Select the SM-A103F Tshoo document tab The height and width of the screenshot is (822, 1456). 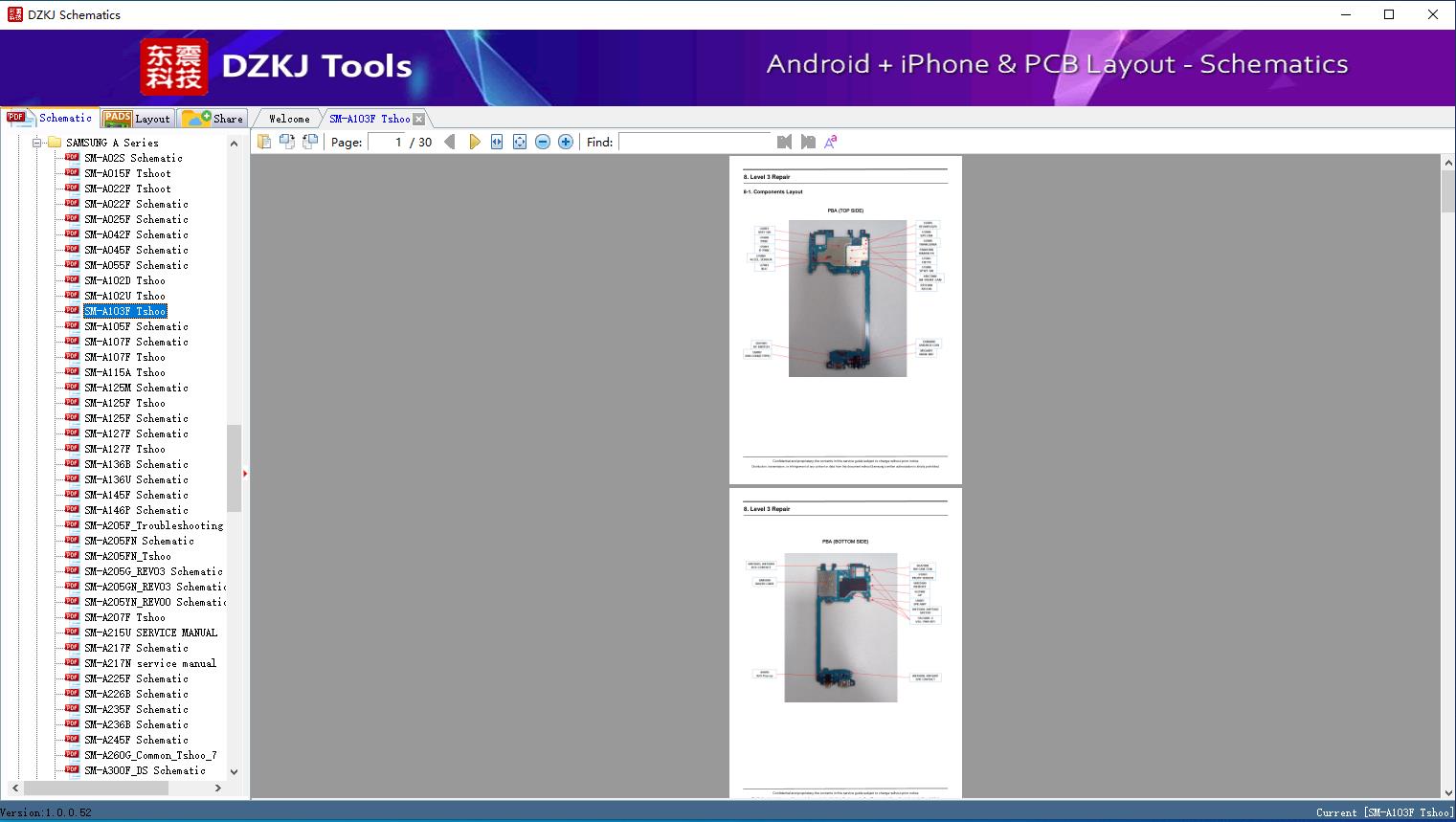(x=370, y=119)
